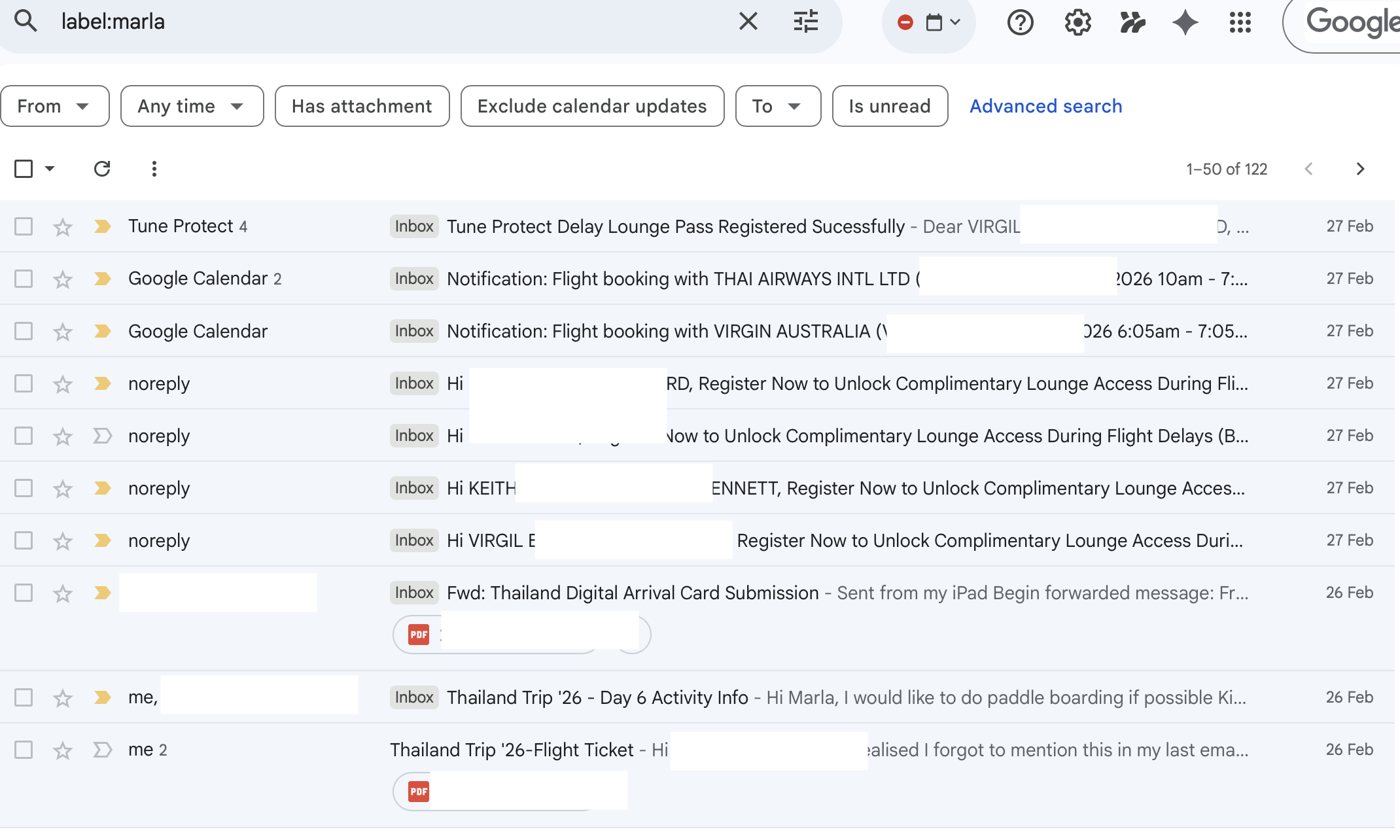The width and height of the screenshot is (1400, 840).
Task: Select the Tune Protect email checkbox
Action: click(x=24, y=226)
